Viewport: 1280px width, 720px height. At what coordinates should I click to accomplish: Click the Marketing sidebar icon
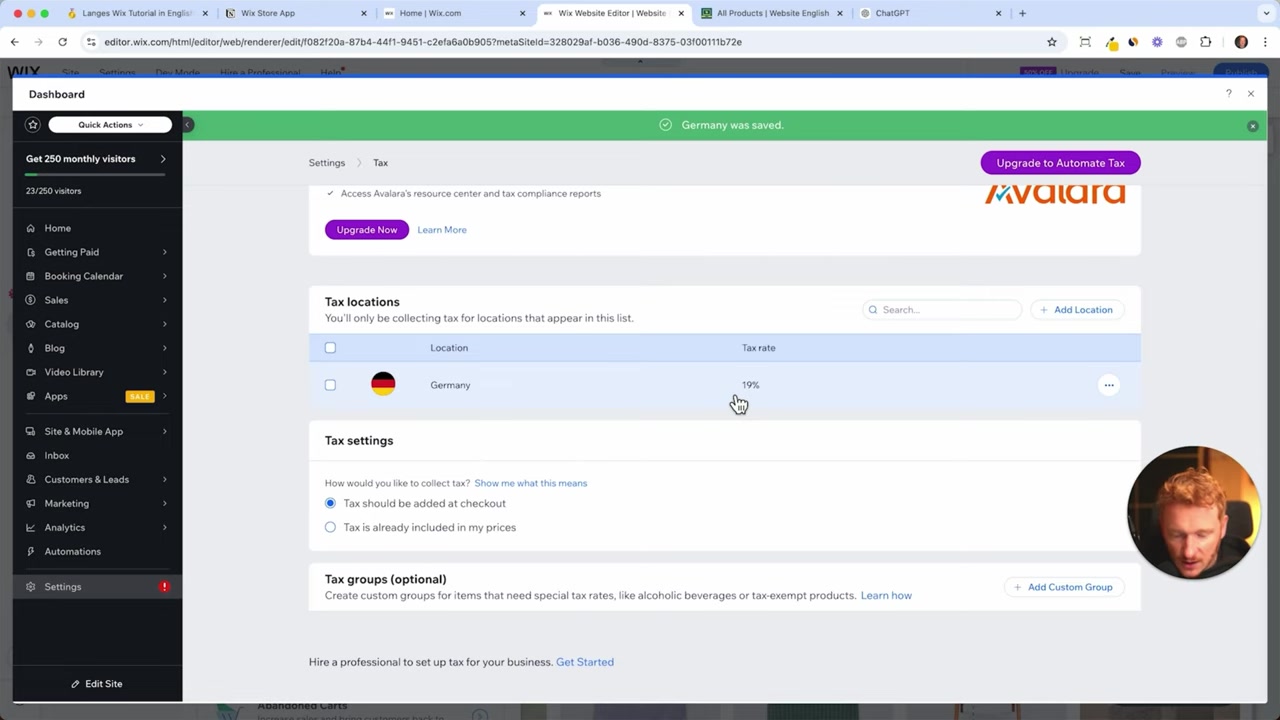[x=31, y=503]
